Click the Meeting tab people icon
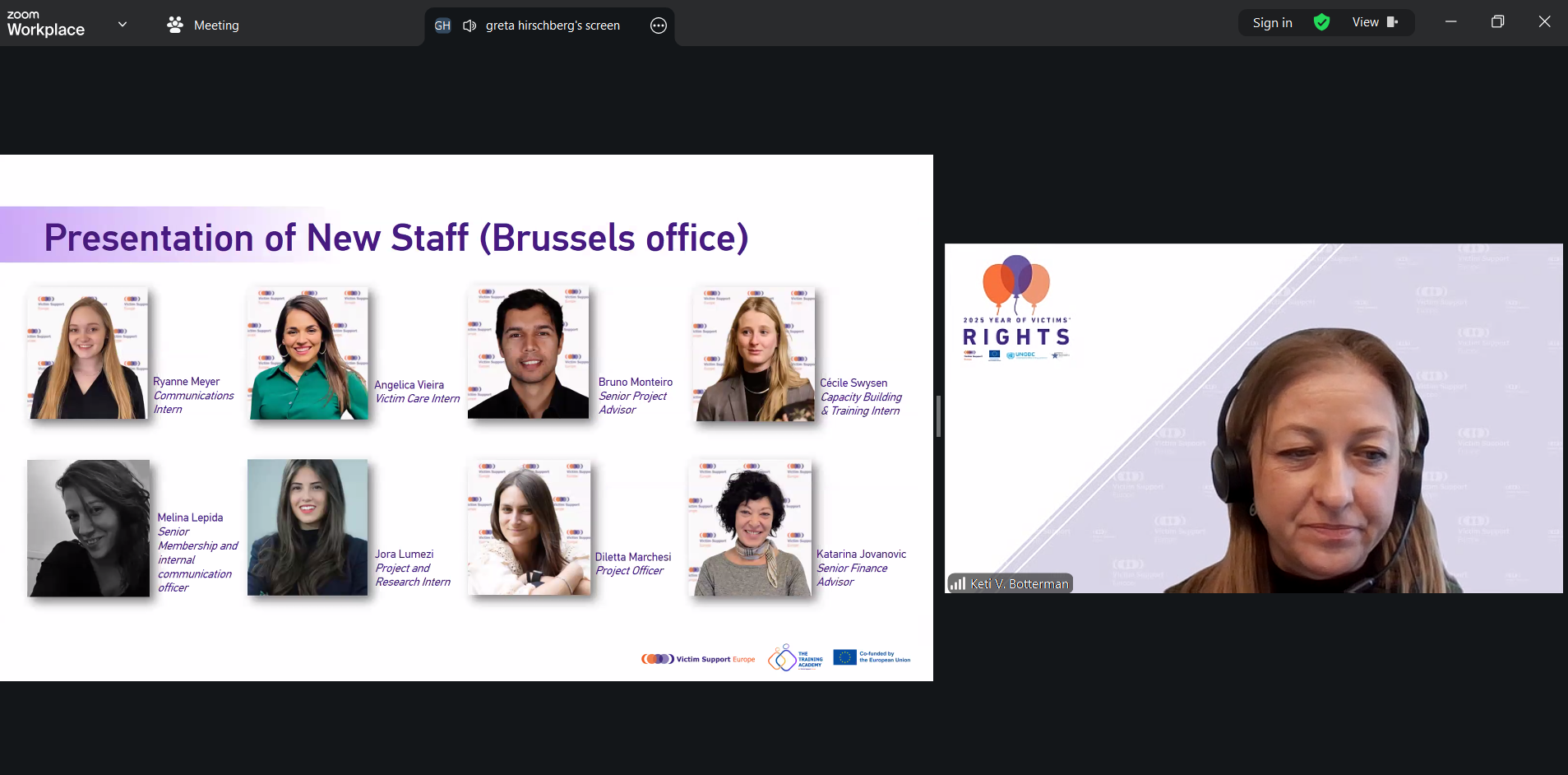The height and width of the screenshot is (775, 1568). click(x=175, y=25)
